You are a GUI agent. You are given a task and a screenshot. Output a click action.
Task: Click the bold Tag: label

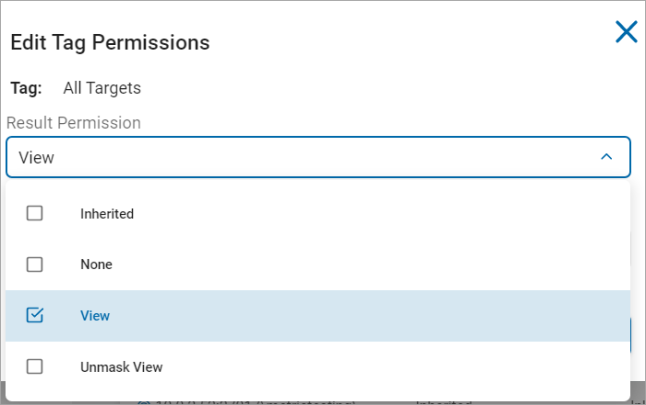tap(26, 88)
